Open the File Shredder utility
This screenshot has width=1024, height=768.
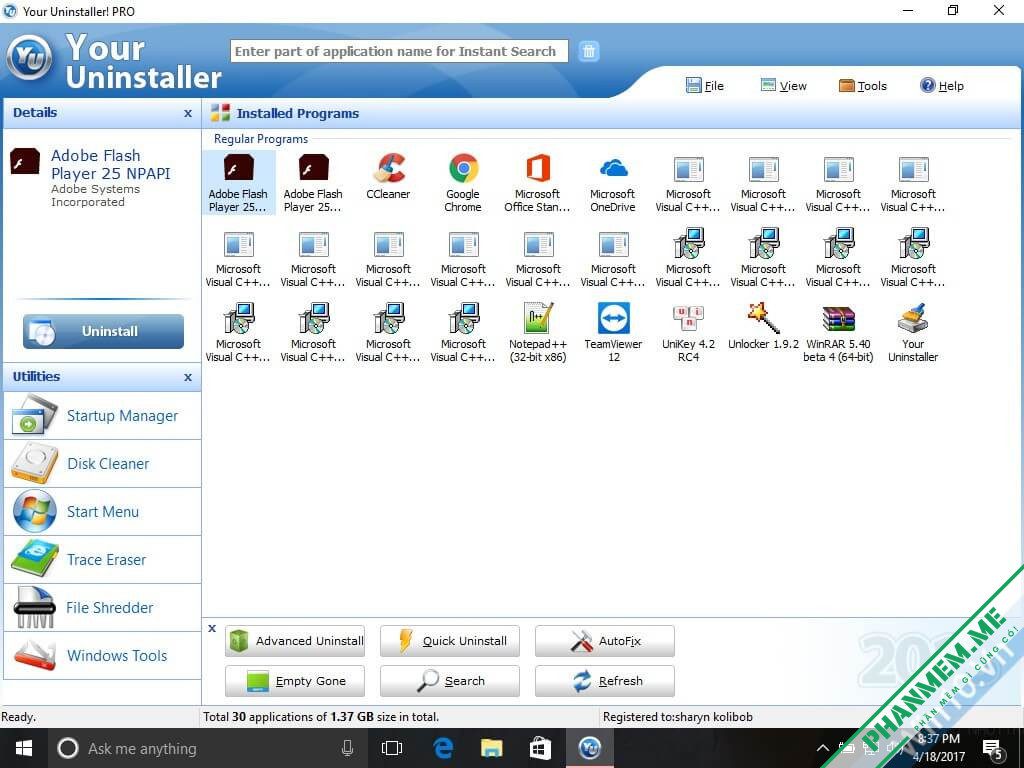(103, 607)
